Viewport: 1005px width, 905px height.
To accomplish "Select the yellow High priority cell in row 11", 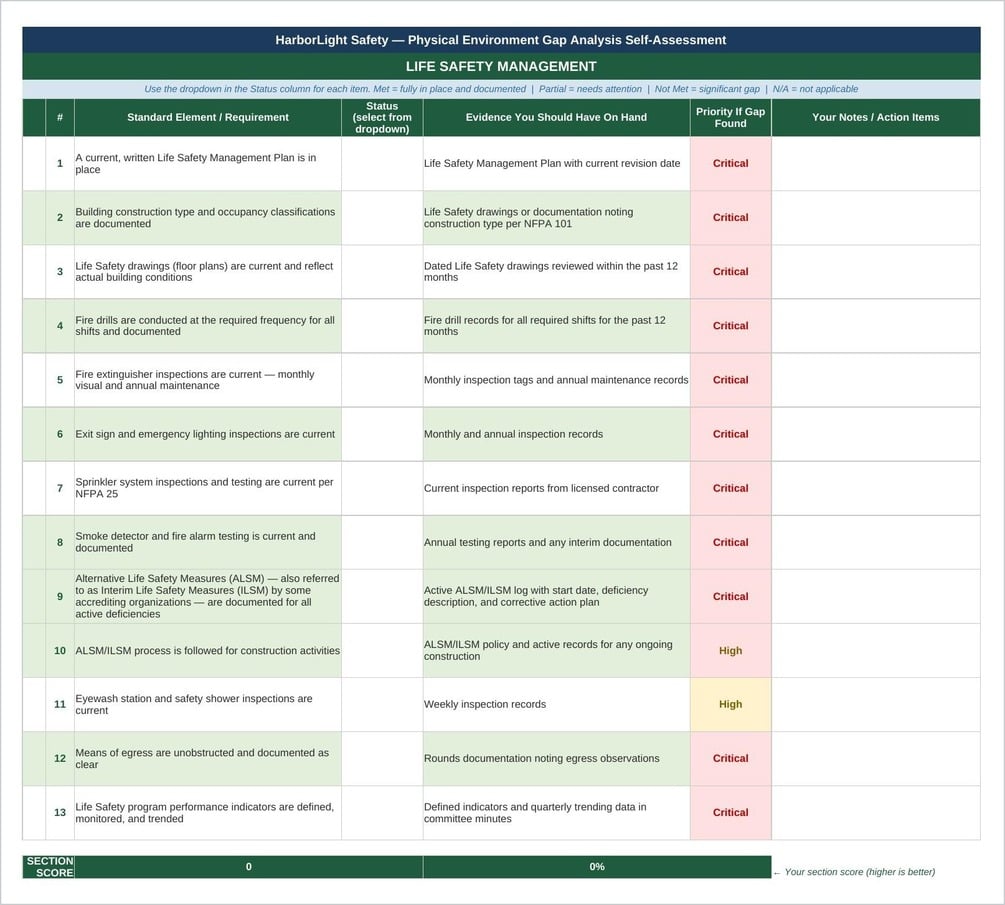I will [731, 704].
